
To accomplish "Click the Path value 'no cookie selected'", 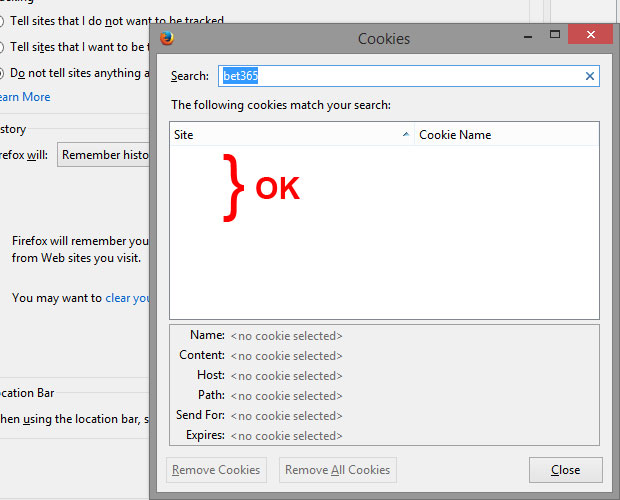I will click(x=286, y=396).
